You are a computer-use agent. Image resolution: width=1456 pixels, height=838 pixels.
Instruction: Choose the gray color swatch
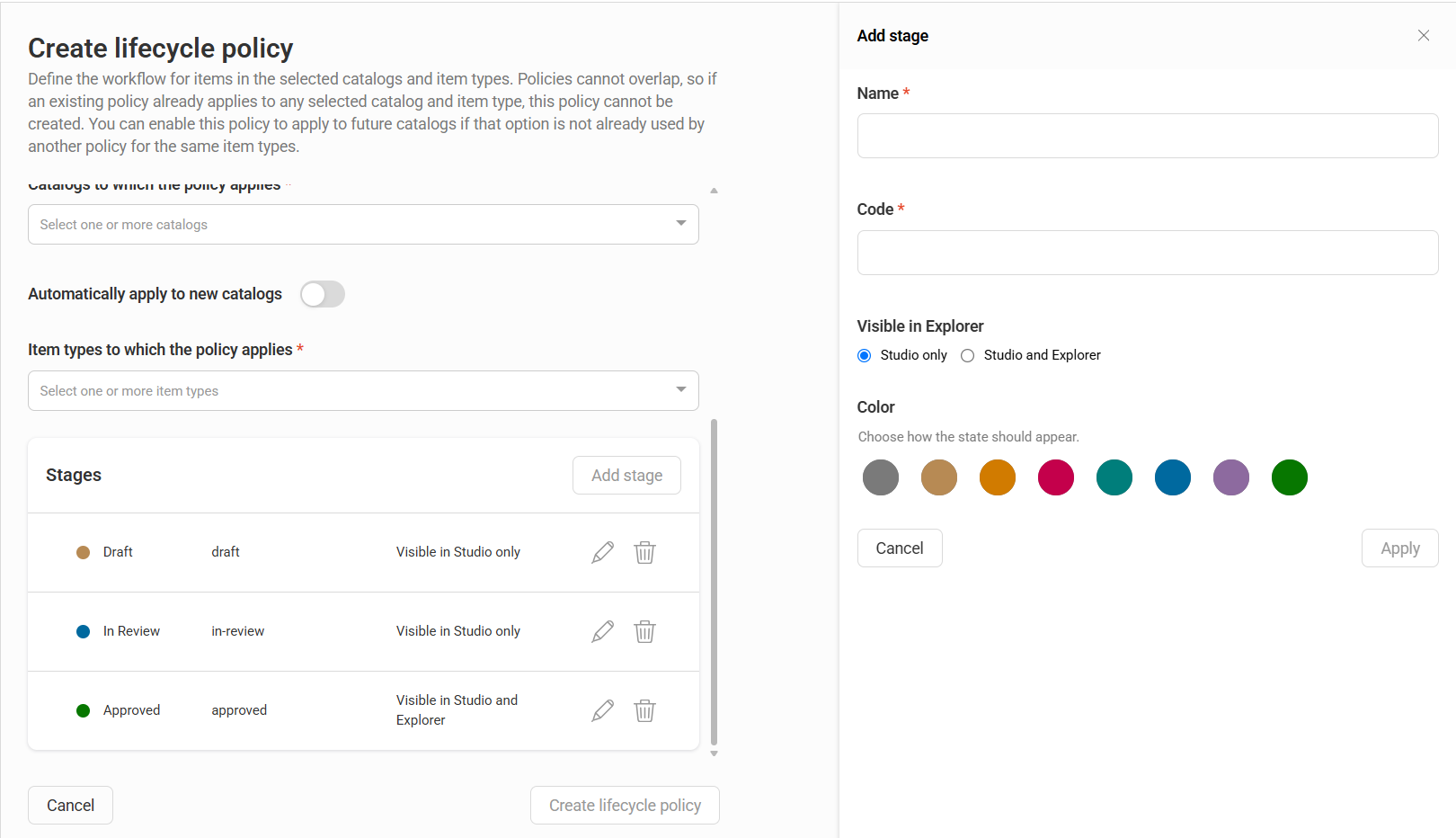coord(881,477)
